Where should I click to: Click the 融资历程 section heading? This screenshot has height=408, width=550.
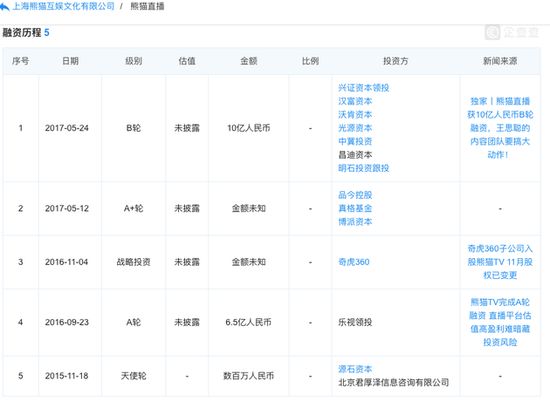[x=22, y=33]
